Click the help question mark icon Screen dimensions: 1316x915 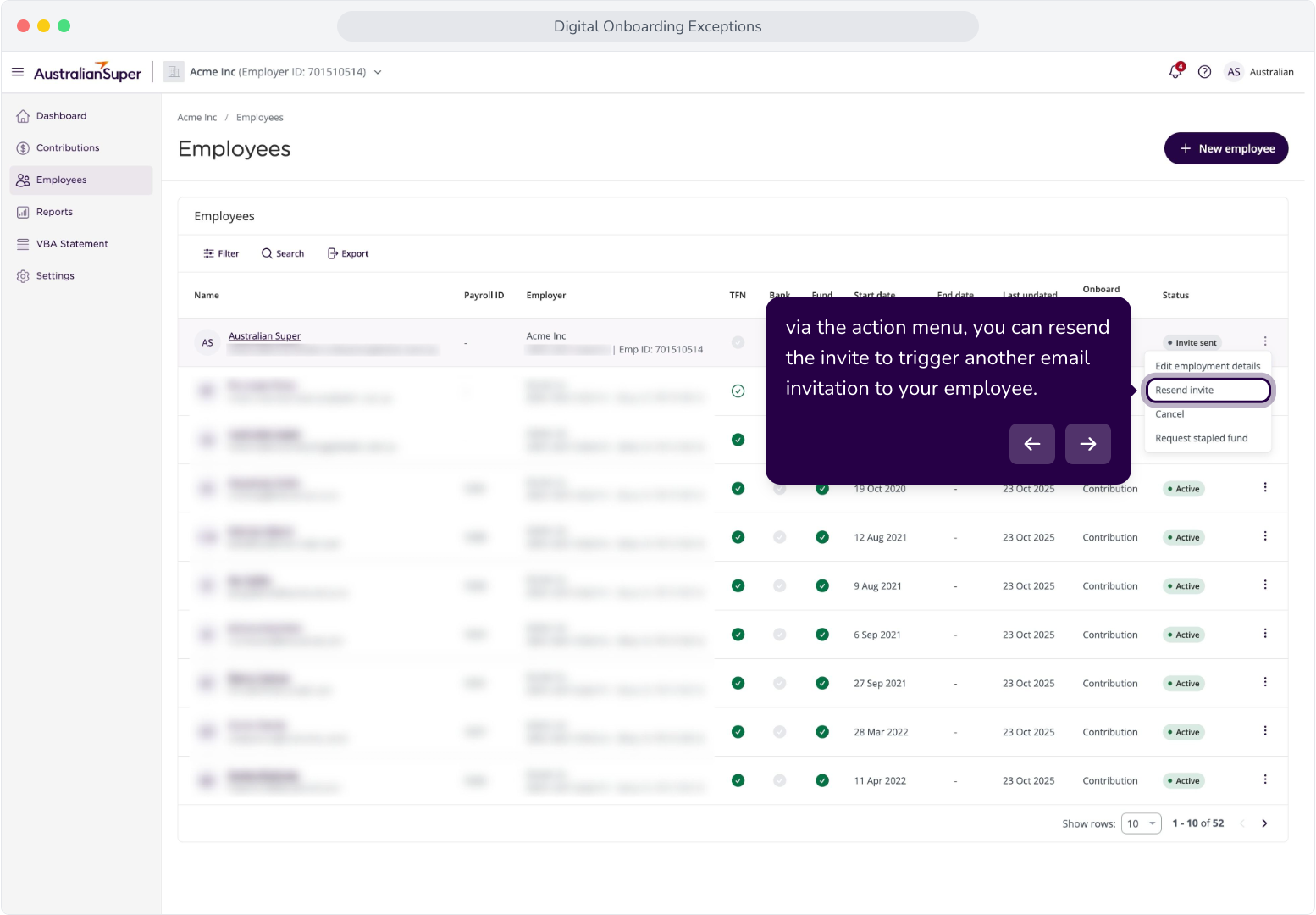[1204, 72]
